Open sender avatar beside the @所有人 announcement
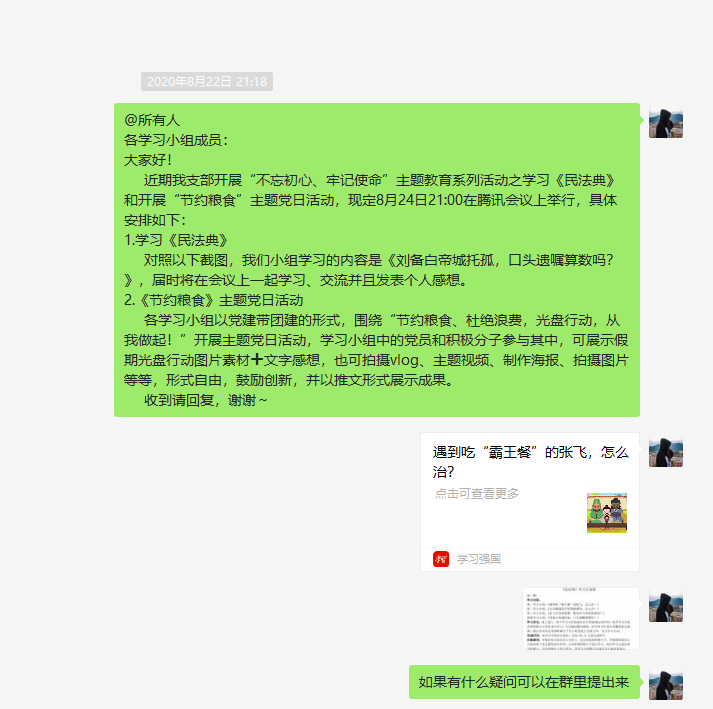713x709 pixels. pyautogui.click(x=666, y=121)
